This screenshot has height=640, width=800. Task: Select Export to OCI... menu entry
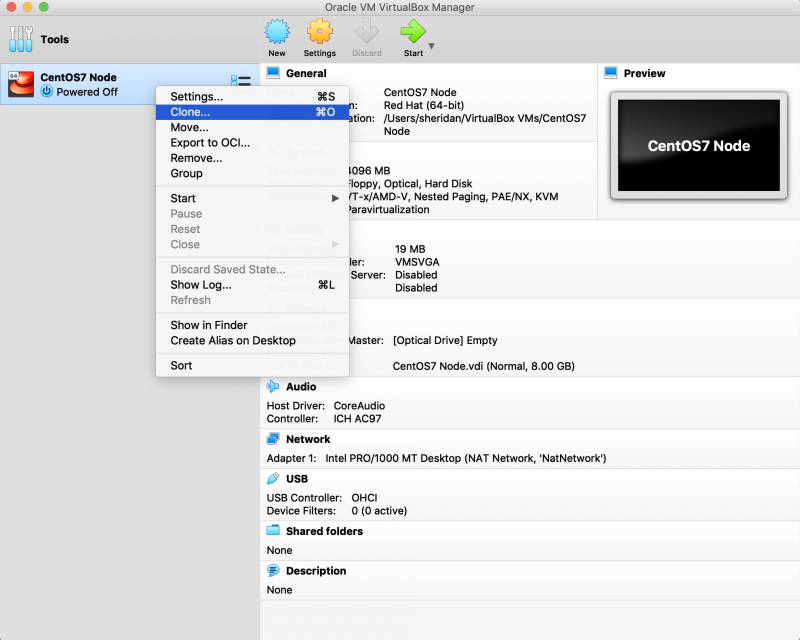[253, 143]
